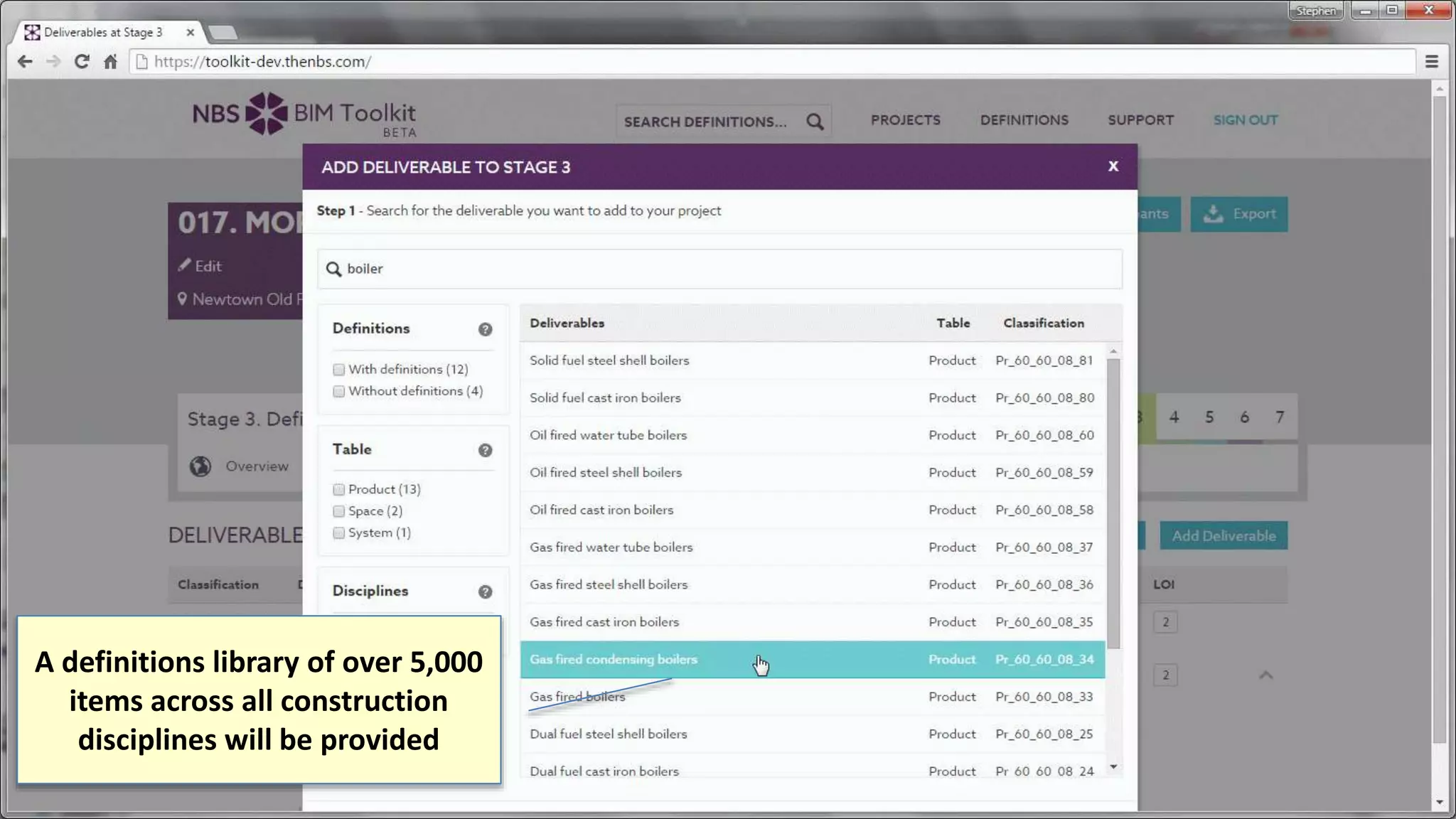Select Oil fired cast iron boilers

[813, 510]
